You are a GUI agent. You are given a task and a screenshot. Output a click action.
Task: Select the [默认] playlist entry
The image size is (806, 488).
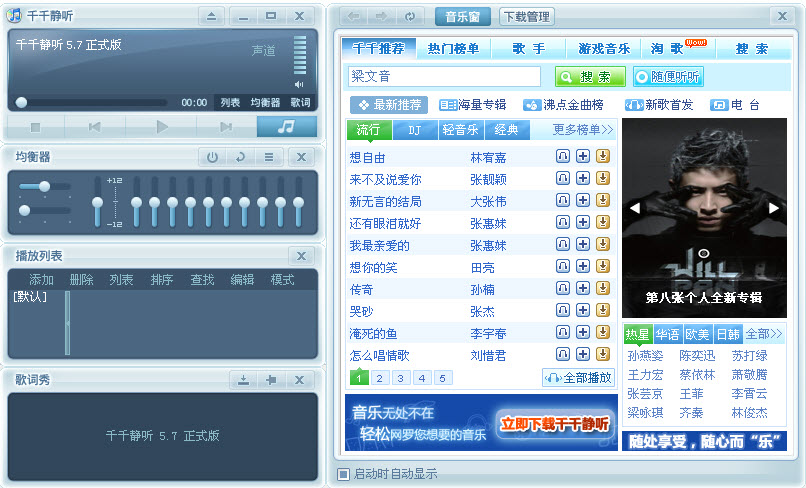[x=30, y=297]
